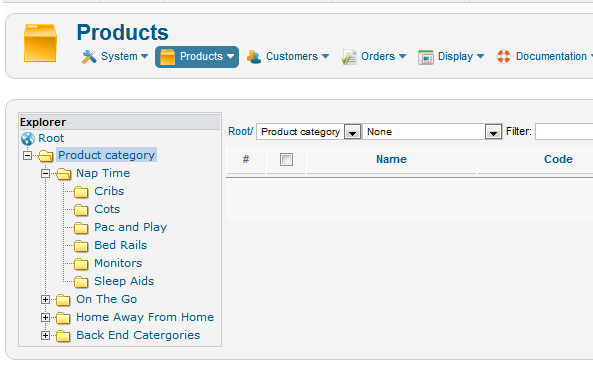Screen dimensions: 593x369
Task: Select the Cots category
Action: point(107,209)
